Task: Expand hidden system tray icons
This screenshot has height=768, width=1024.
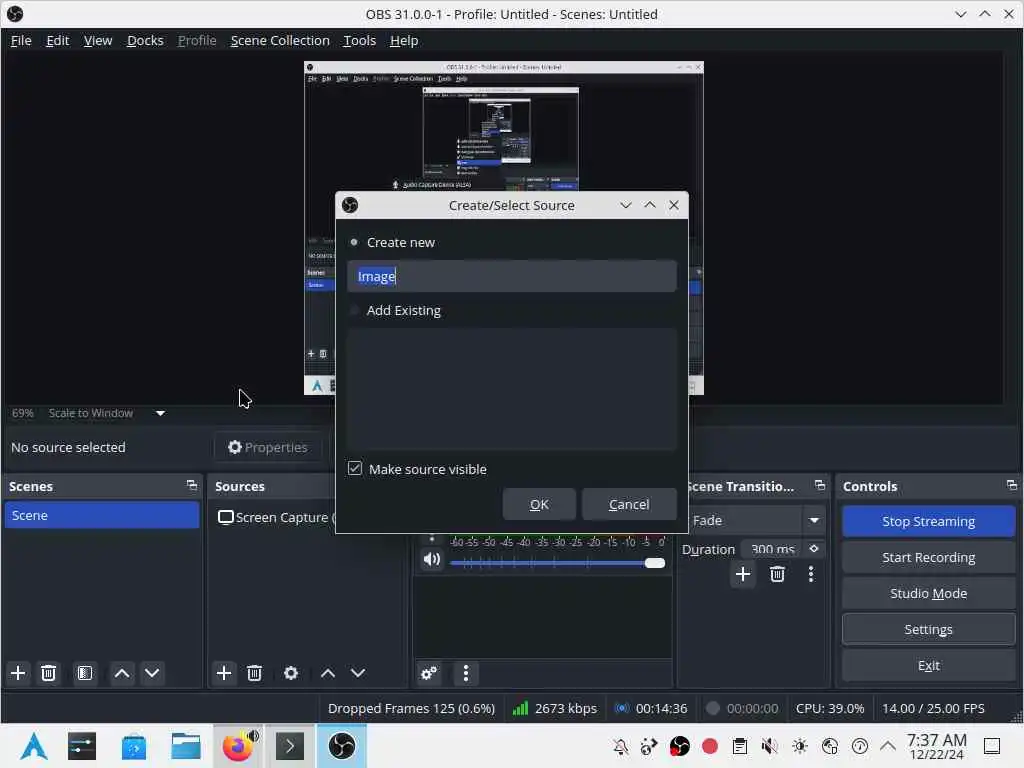Action: (x=888, y=746)
